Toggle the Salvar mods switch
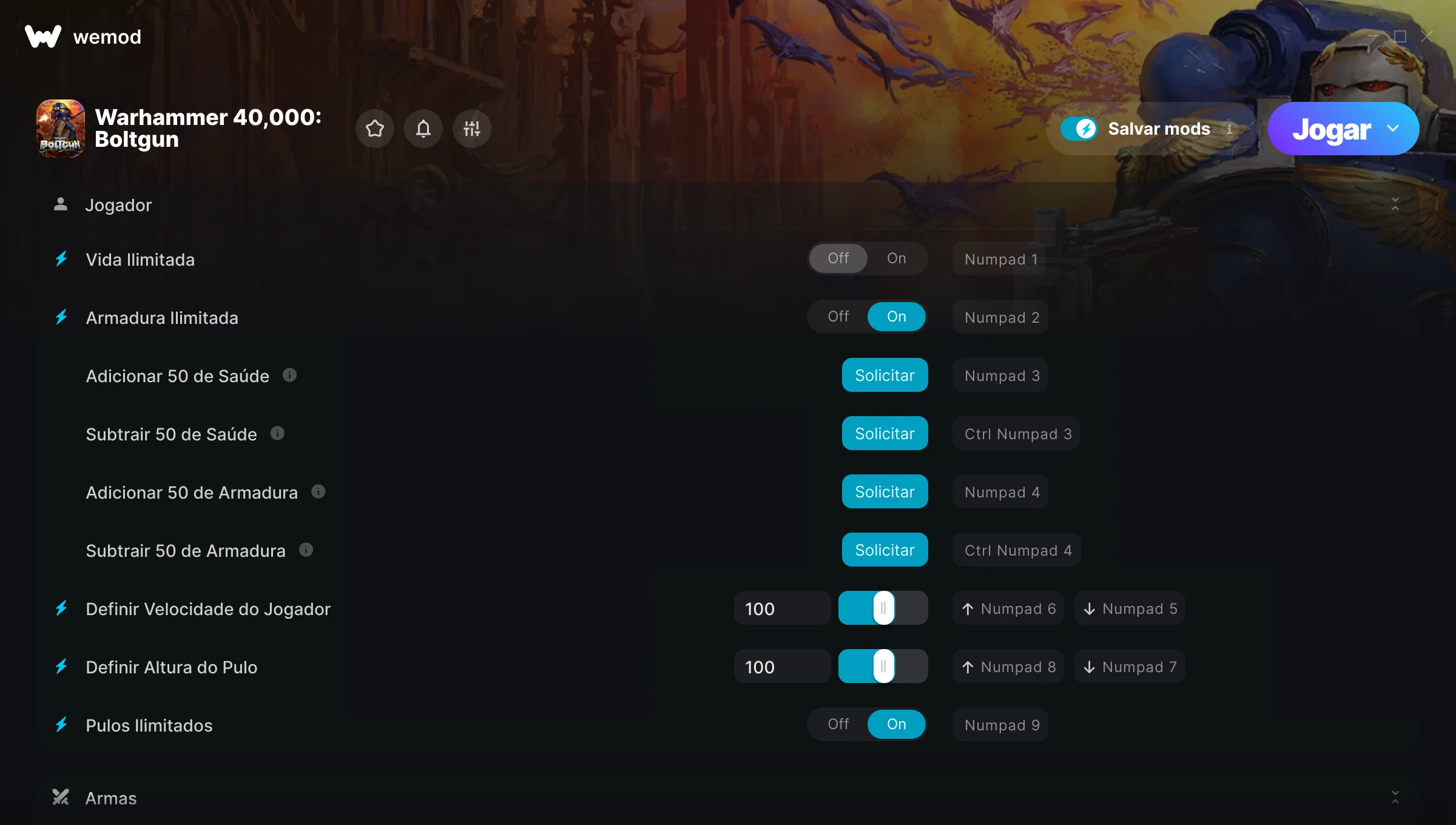 click(x=1079, y=129)
